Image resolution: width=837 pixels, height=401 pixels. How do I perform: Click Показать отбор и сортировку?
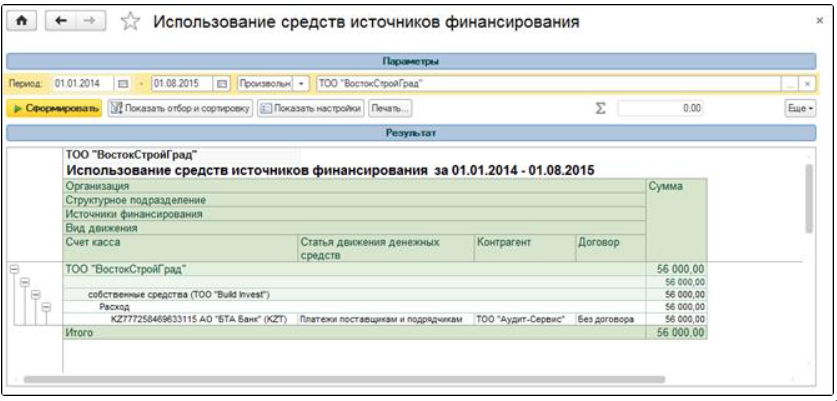click(x=180, y=108)
